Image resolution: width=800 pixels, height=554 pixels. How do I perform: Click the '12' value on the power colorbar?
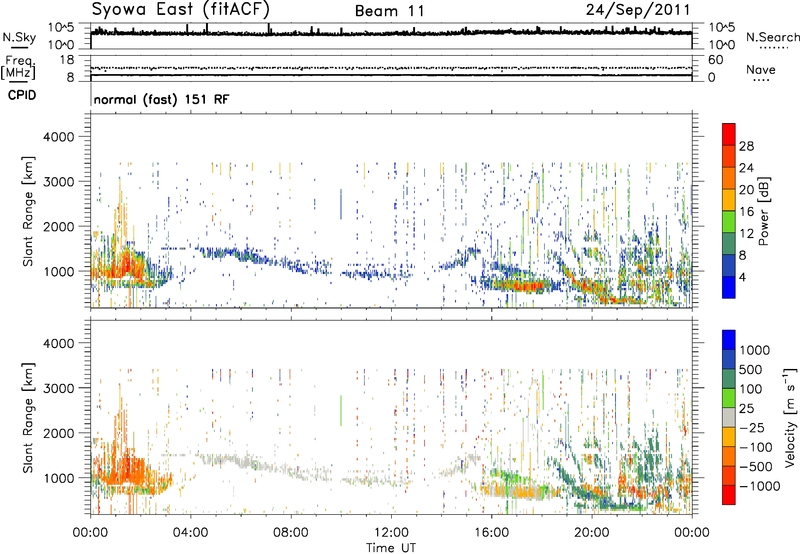[746, 234]
